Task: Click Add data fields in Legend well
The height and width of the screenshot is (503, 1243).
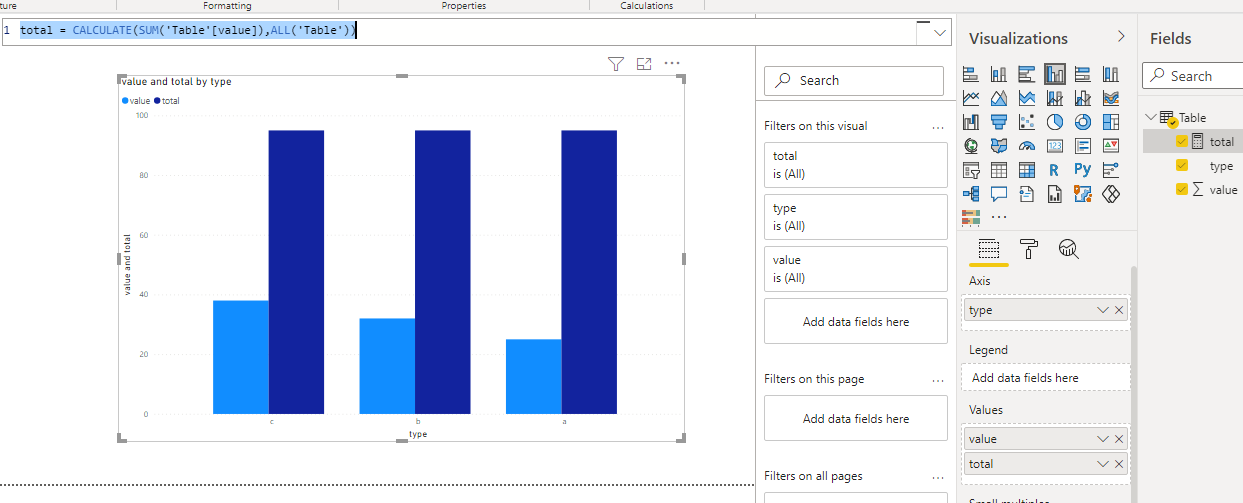Action: coord(1046,378)
